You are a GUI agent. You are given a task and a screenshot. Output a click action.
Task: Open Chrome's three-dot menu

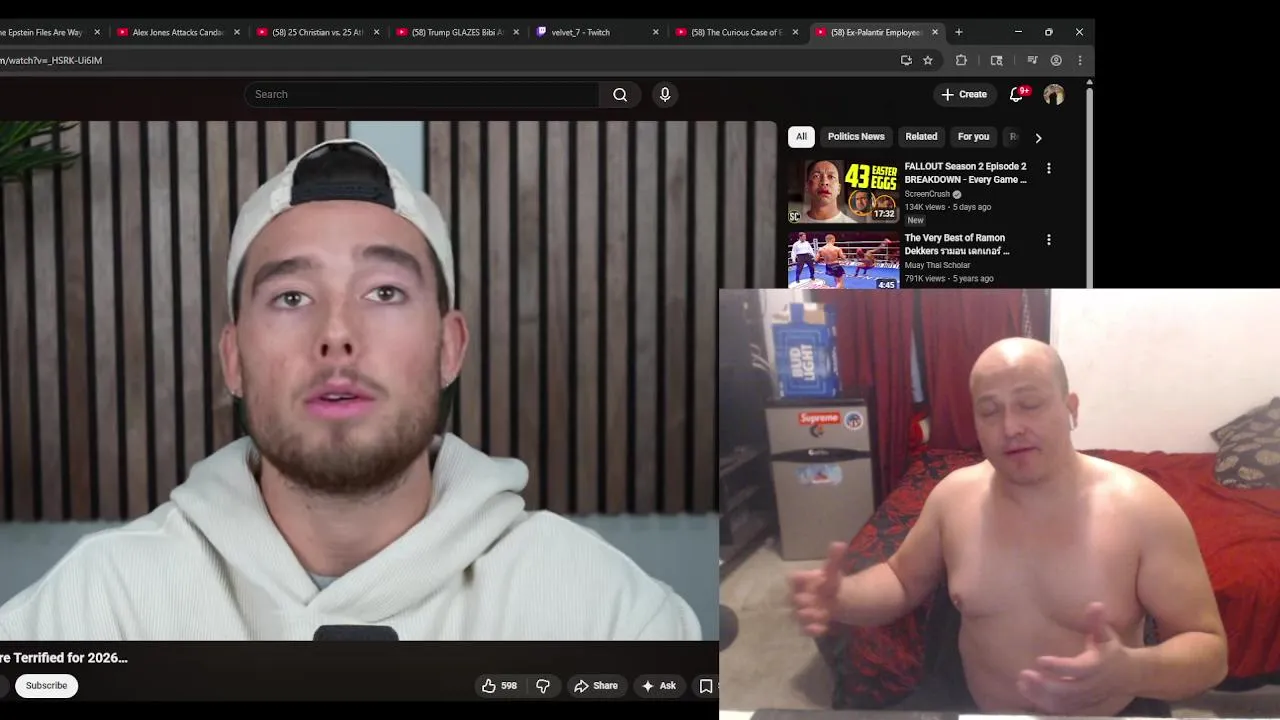click(x=1080, y=60)
